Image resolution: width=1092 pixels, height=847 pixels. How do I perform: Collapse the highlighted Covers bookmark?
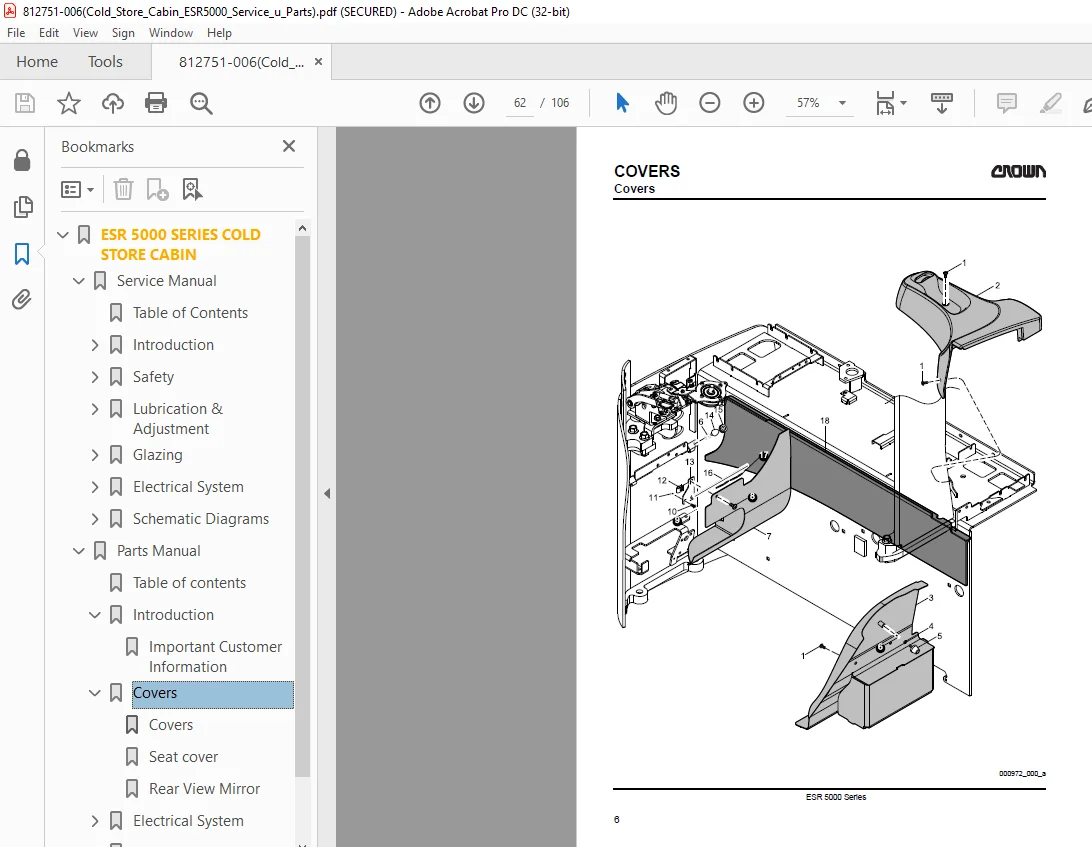tap(95, 693)
